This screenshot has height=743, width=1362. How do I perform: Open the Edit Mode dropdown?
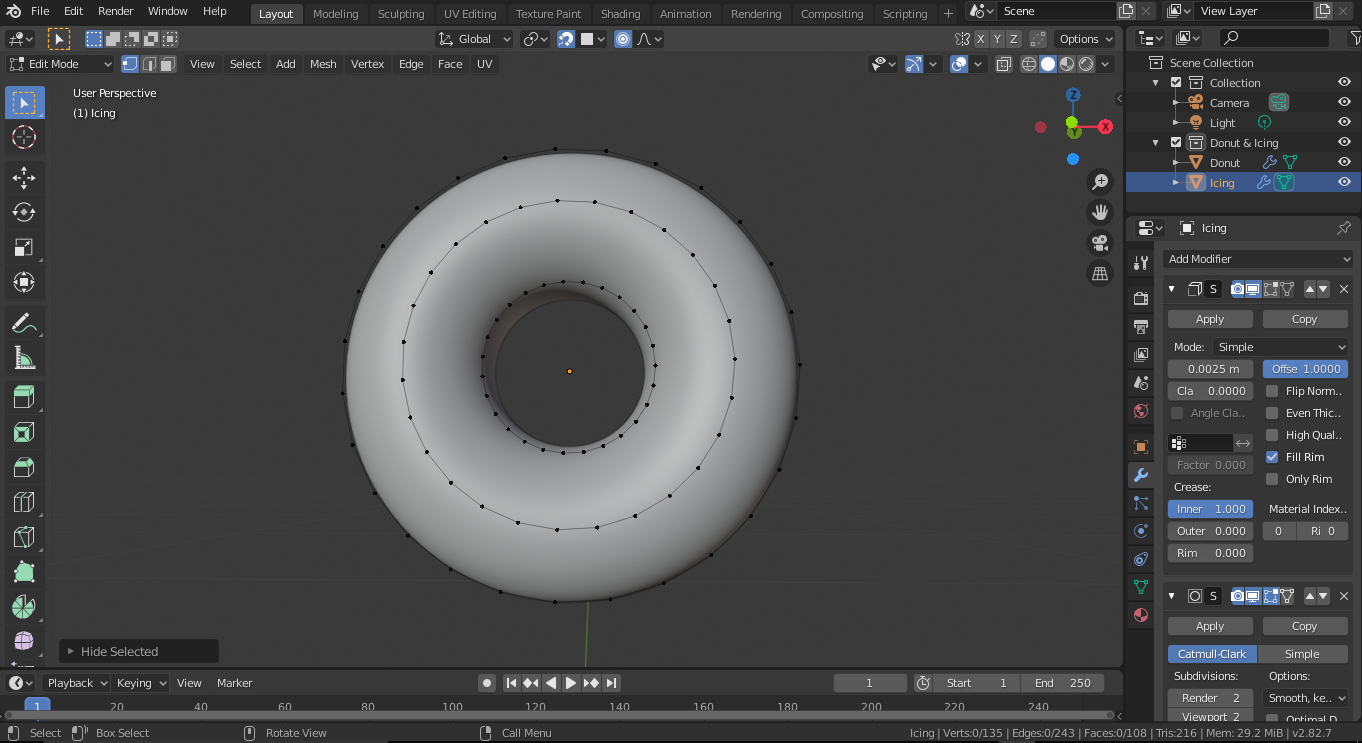[x=60, y=64]
